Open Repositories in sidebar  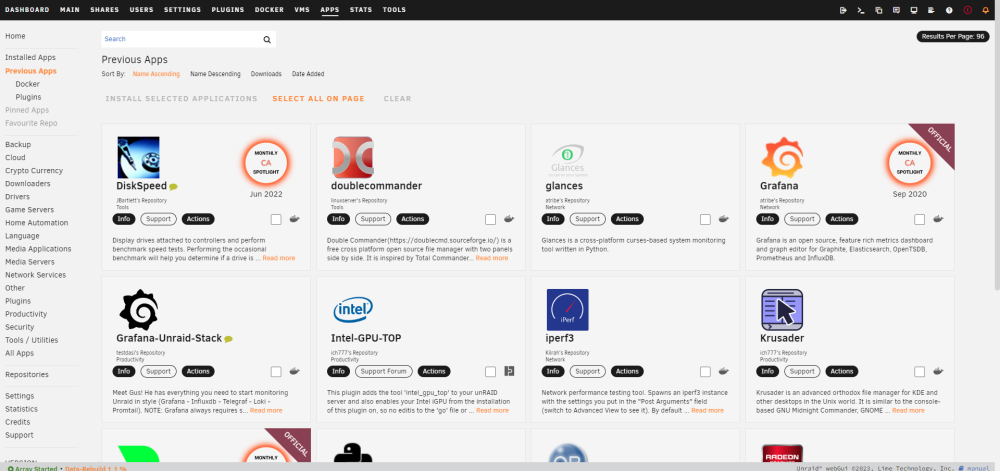27,375
